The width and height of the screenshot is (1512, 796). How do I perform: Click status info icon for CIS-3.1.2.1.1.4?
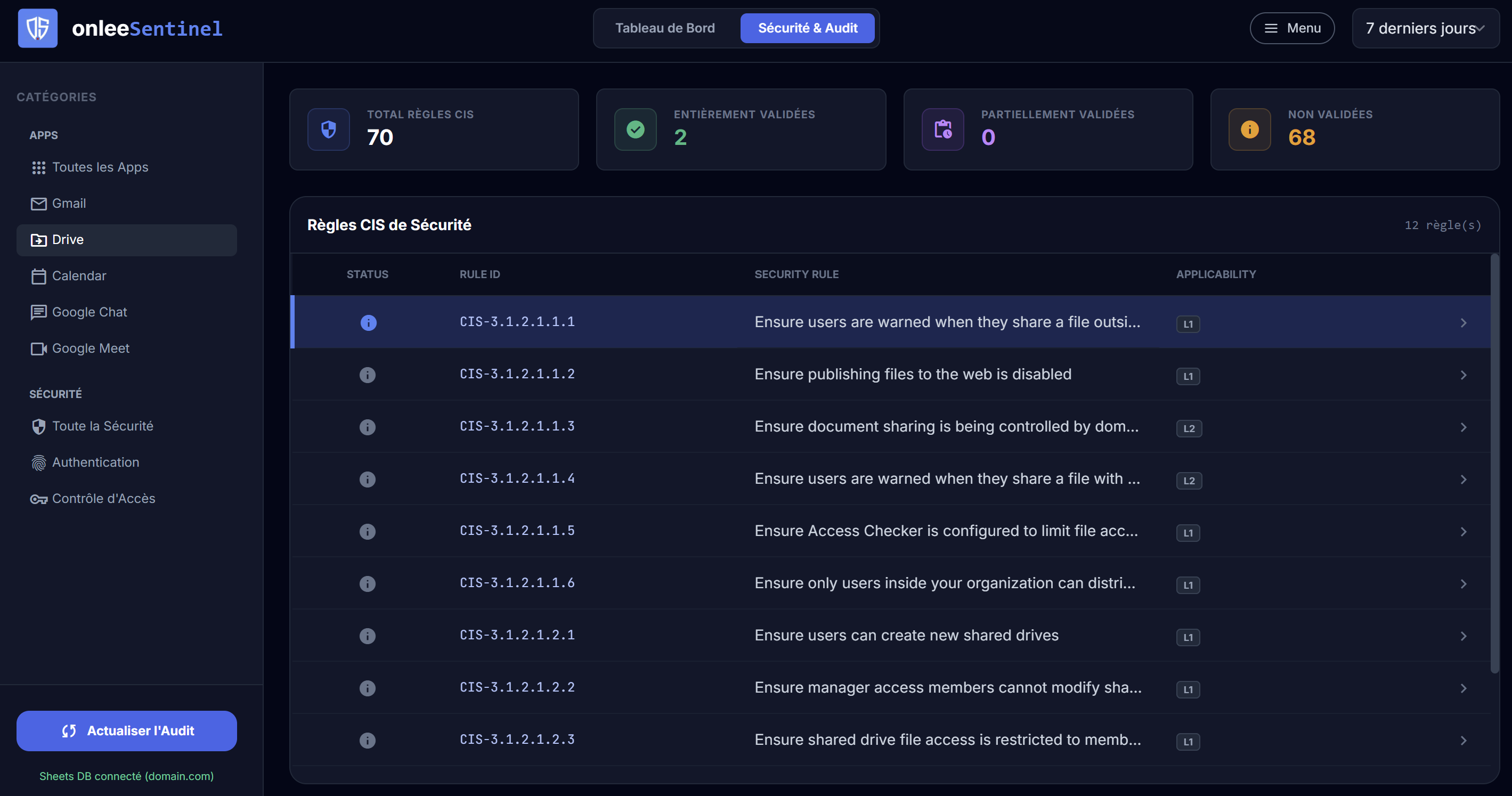pos(368,479)
